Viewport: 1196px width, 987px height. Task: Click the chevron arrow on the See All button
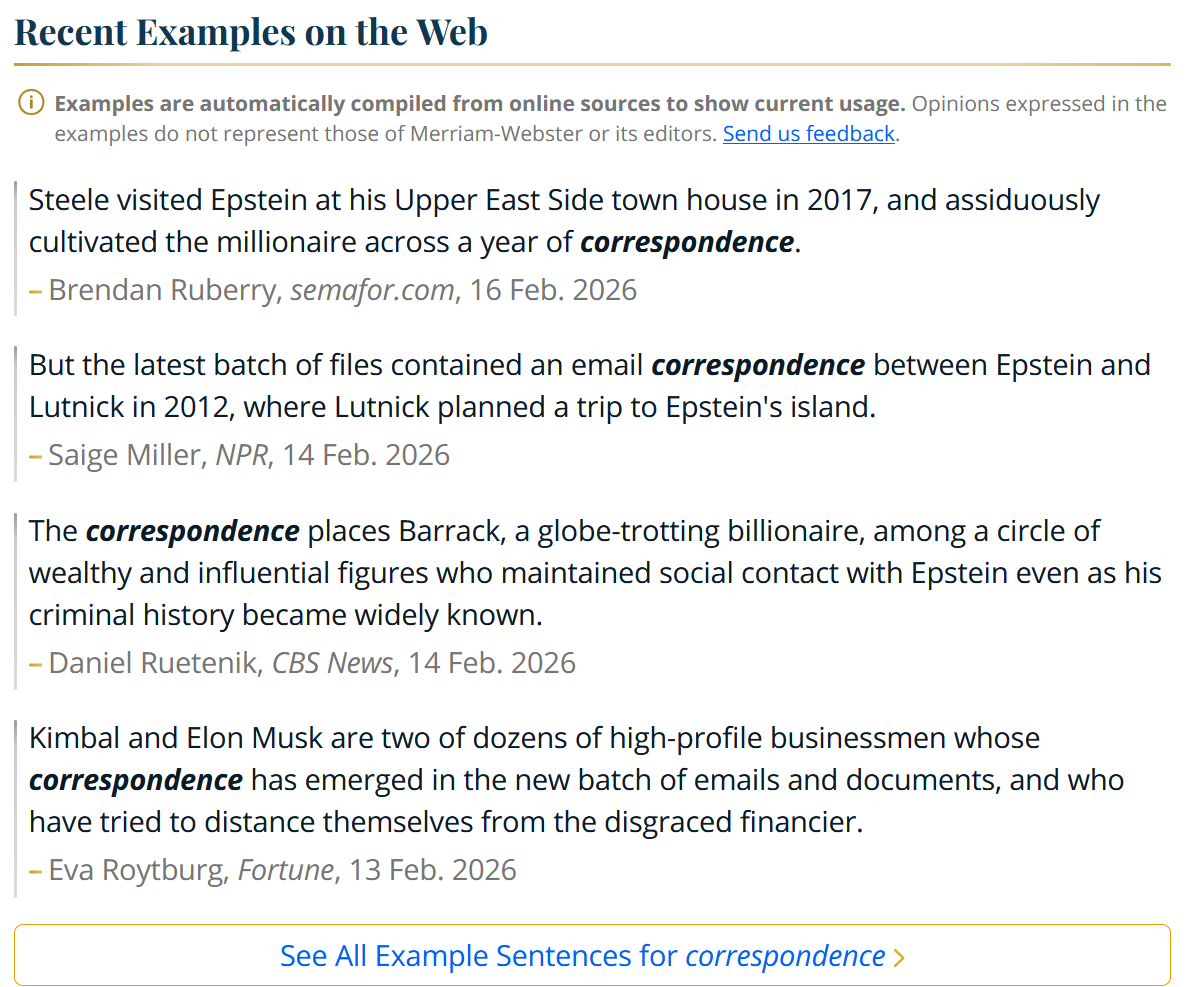898,957
